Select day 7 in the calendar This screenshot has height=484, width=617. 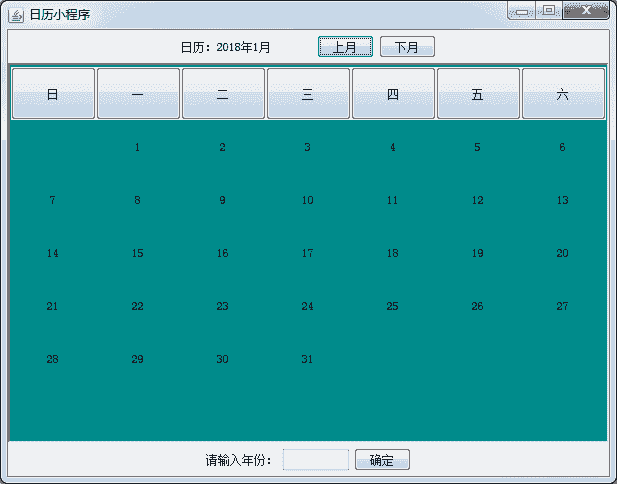pos(52,200)
